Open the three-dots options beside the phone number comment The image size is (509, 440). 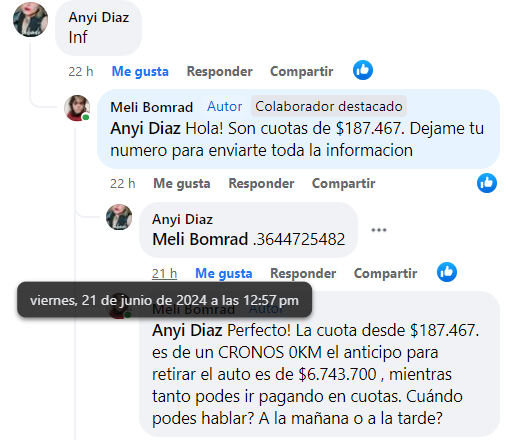click(x=379, y=230)
